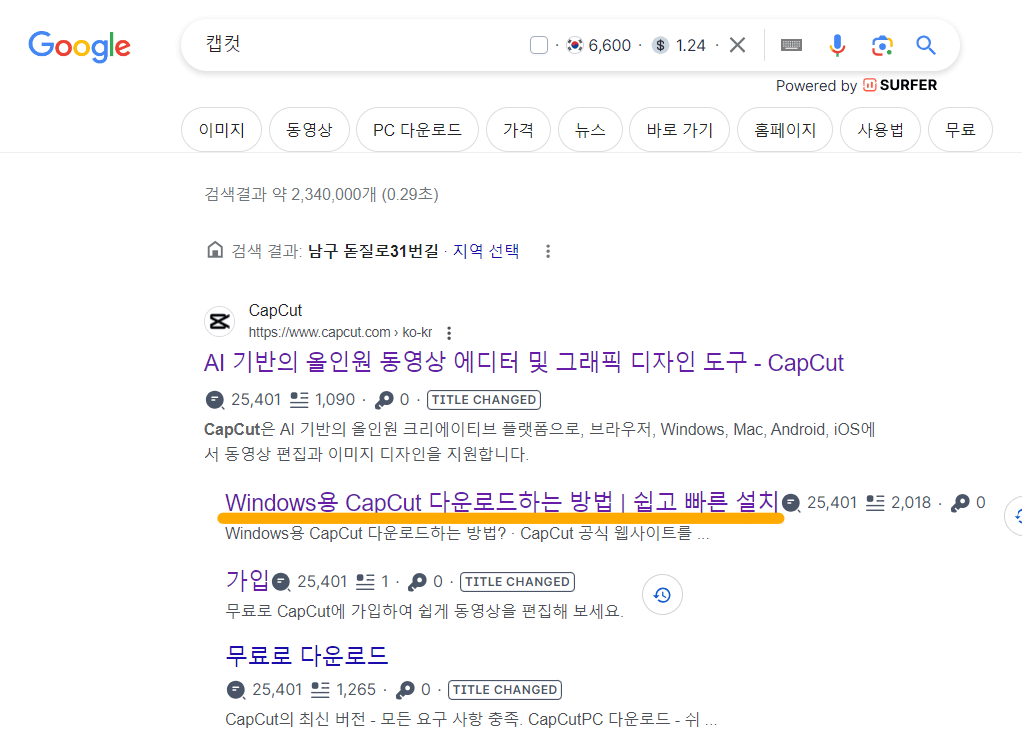Screen dimensions: 1022x742
Task: Start voice search with microphone
Action: 838,45
